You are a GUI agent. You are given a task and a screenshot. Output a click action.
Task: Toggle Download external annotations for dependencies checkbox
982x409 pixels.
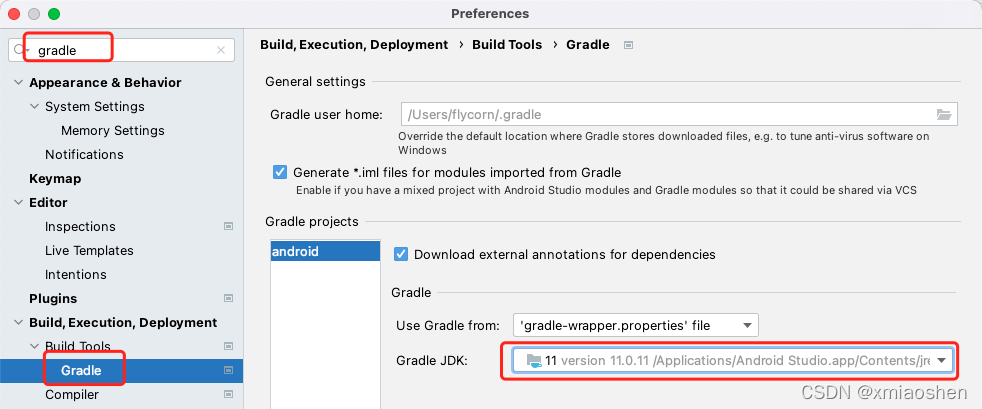point(401,254)
